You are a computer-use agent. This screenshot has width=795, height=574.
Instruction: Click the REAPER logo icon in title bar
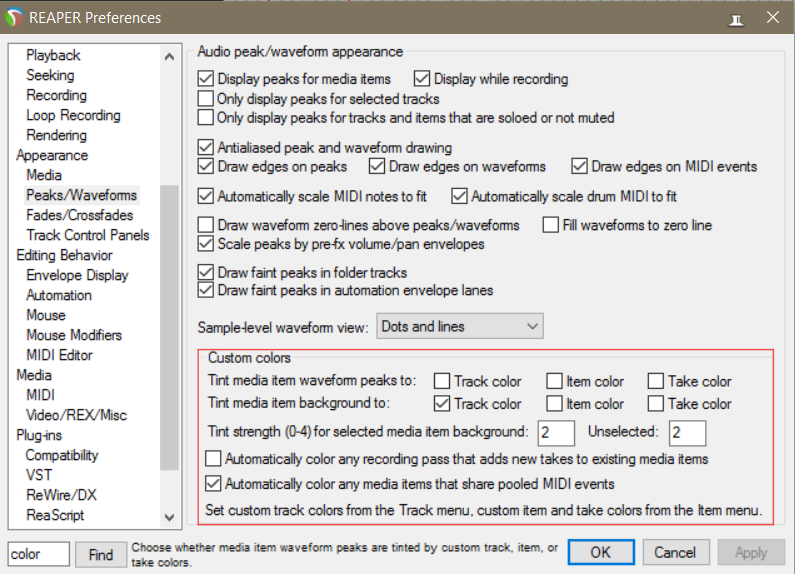14,18
